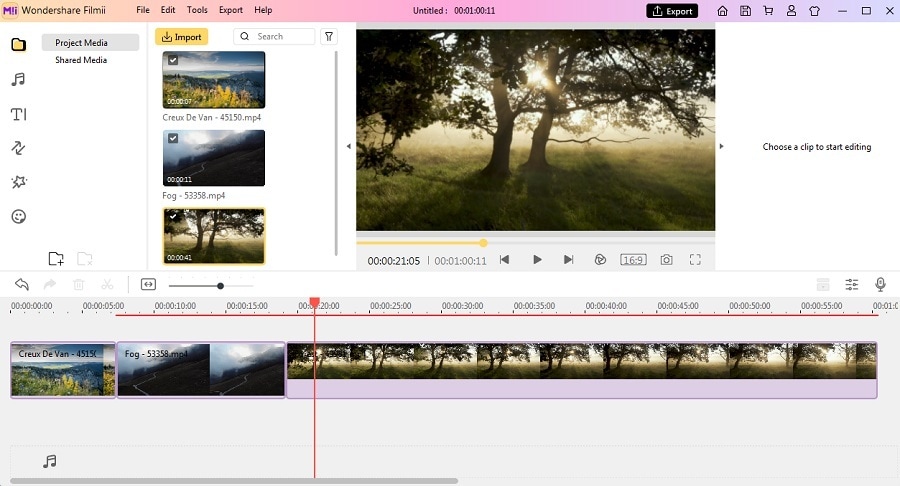Split clip with scissors icon

(107, 284)
